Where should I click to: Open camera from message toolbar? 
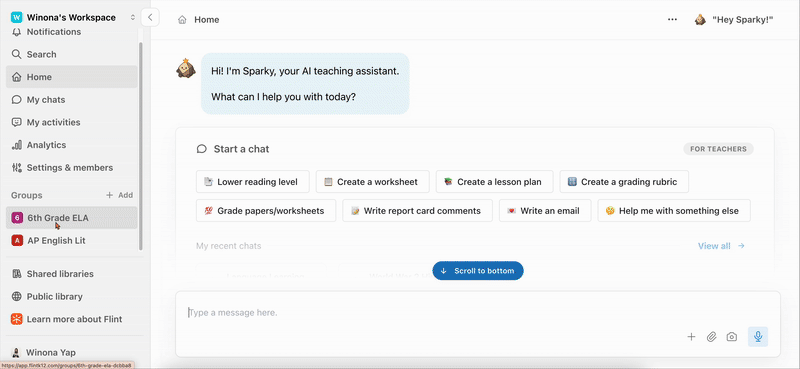[732, 337]
